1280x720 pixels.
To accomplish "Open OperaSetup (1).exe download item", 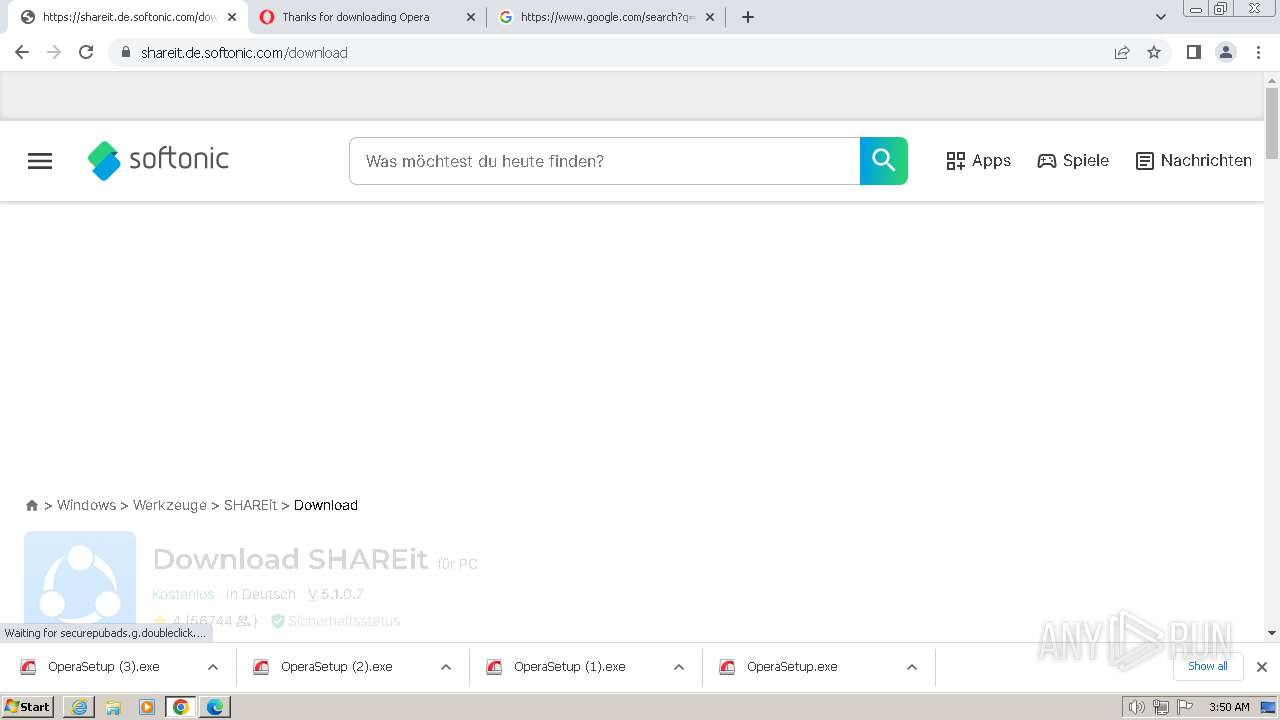I will point(569,667).
